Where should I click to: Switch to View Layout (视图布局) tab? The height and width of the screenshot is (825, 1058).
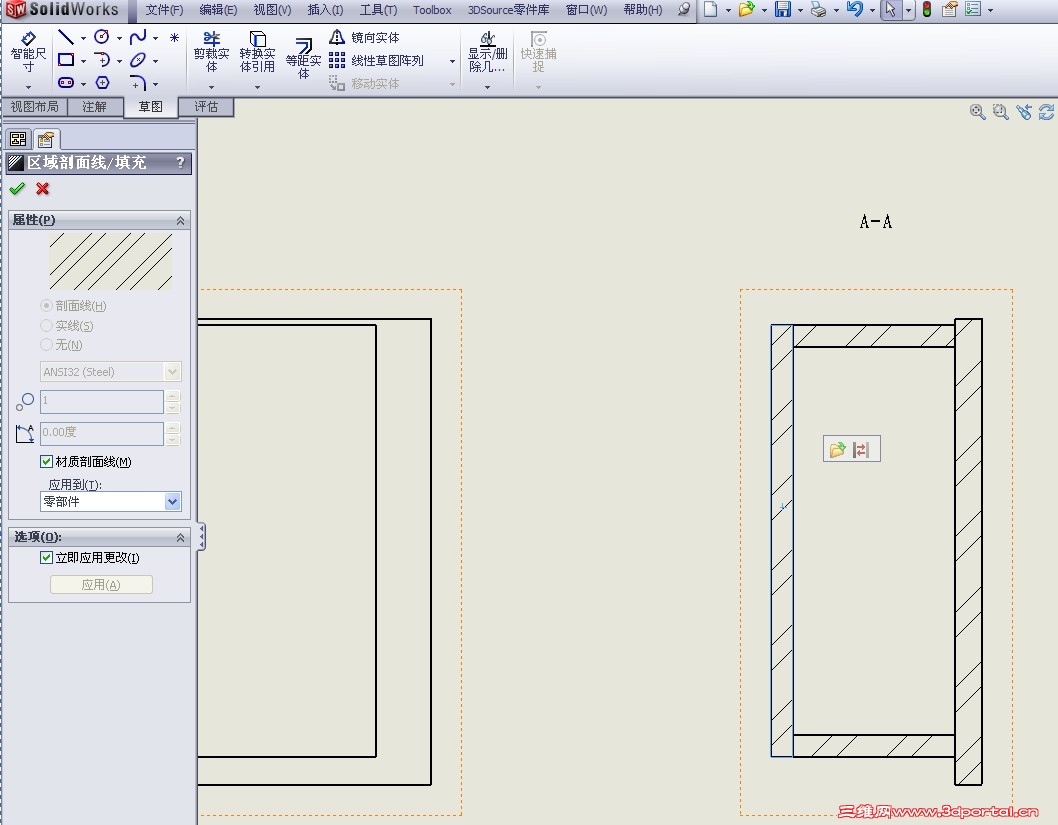[x=34, y=107]
